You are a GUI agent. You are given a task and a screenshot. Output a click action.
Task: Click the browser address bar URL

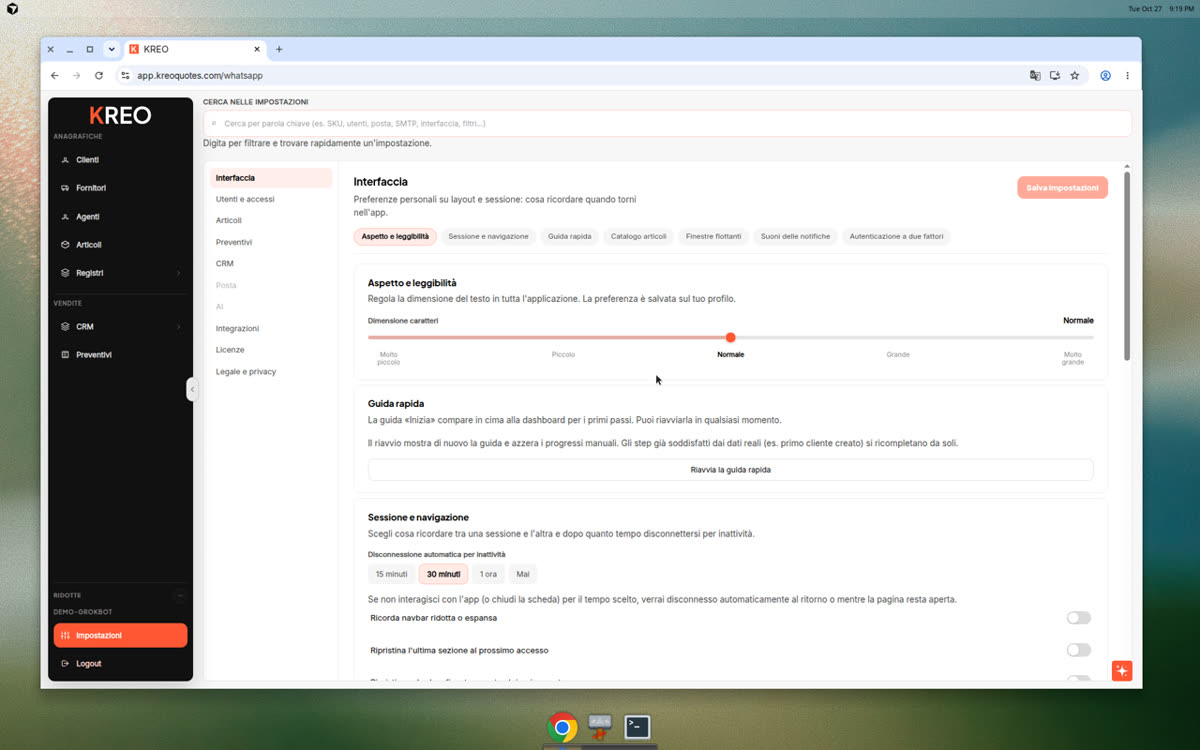pyautogui.click(x=200, y=75)
